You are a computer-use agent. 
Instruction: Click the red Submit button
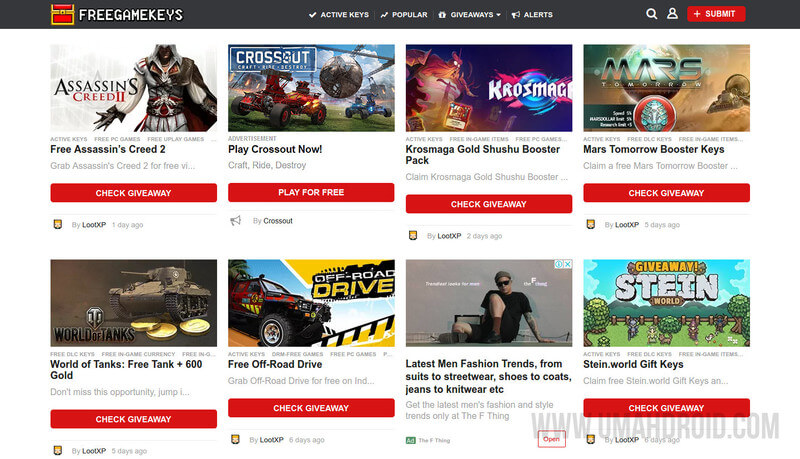pyautogui.click(x=716, y=14)
